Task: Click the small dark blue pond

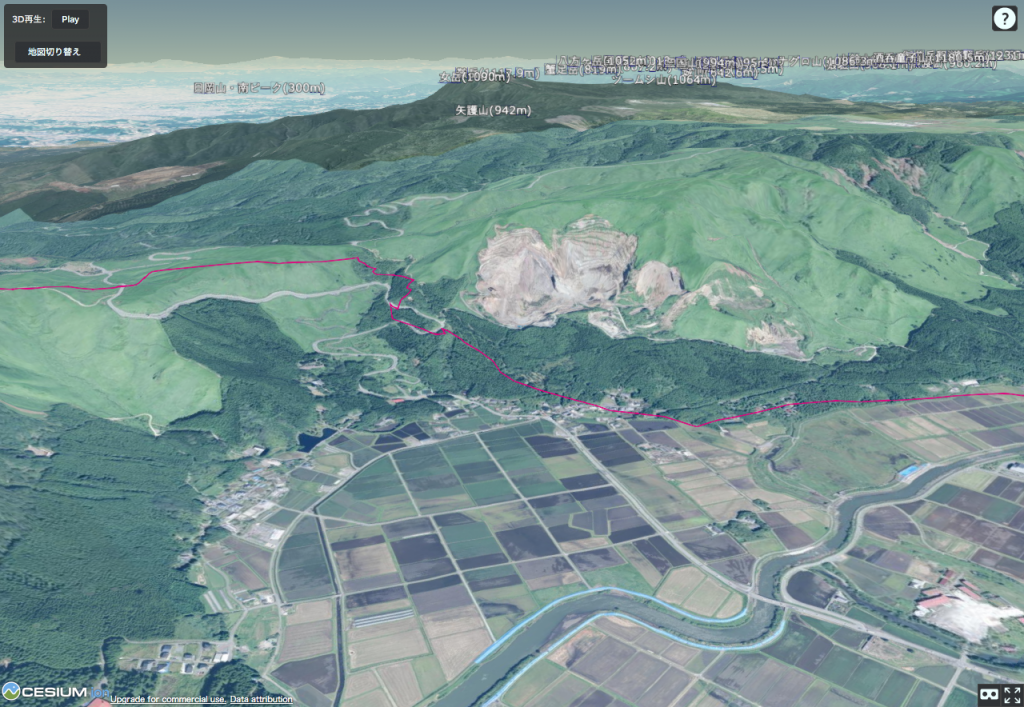Action: [x=313, y=440]
